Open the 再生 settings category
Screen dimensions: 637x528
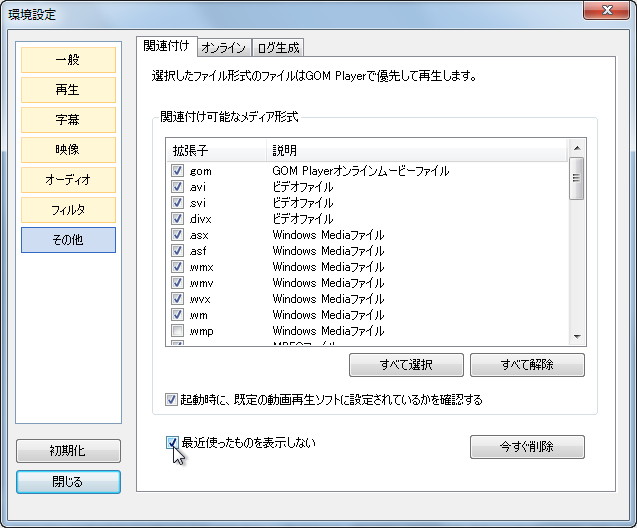pos(68,90)
